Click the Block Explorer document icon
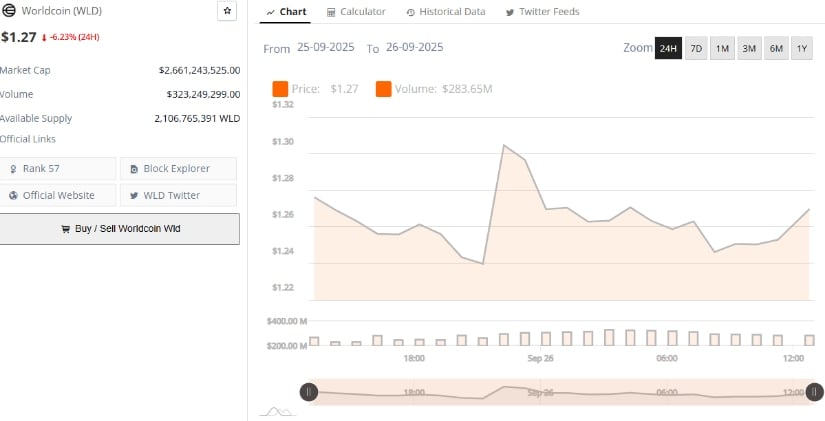The height and width of the screenshot is (421, 825). [x=134, y=169]
